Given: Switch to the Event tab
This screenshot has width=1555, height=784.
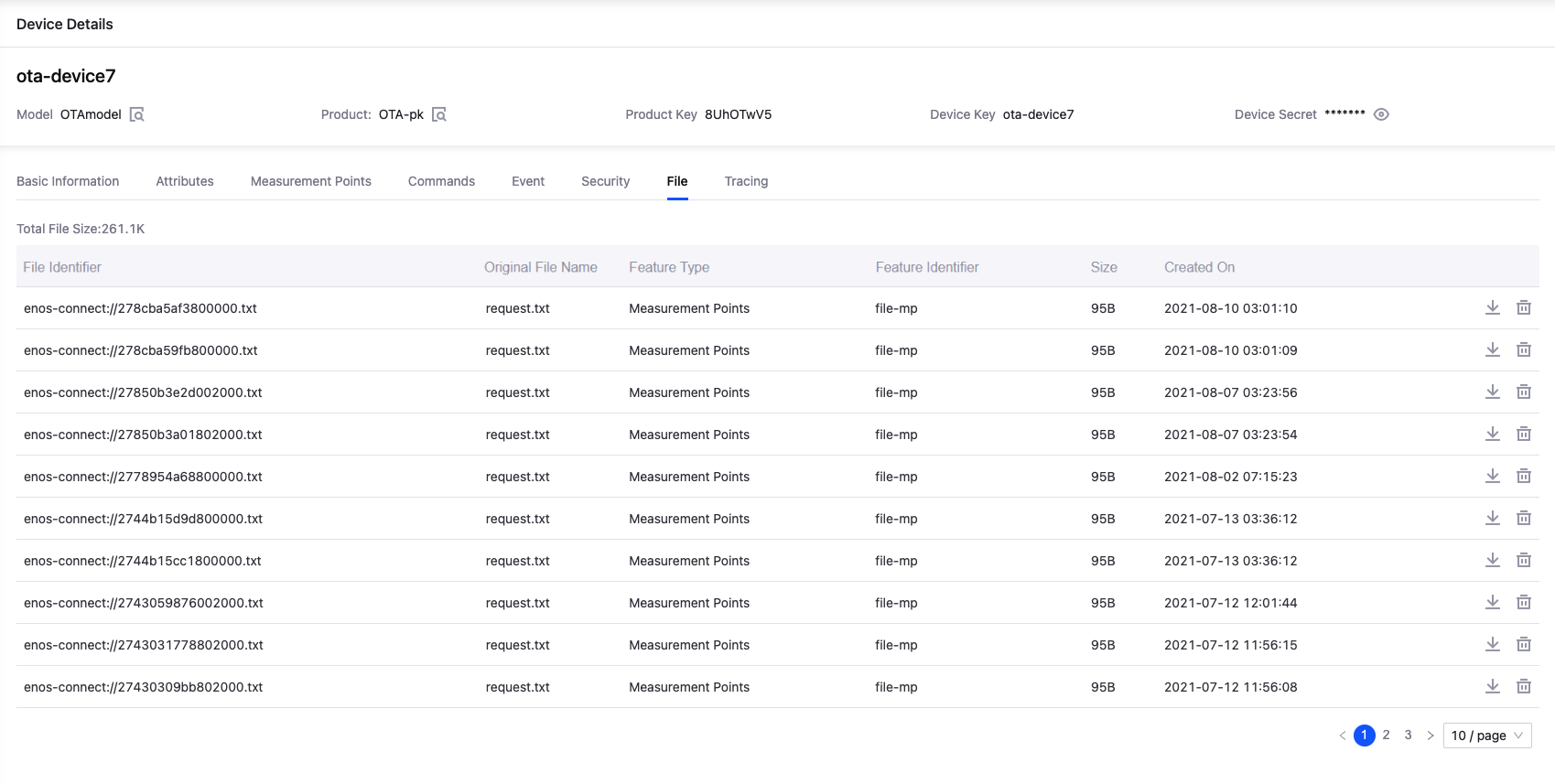Looking at the screenshot, I should point(528,181).
